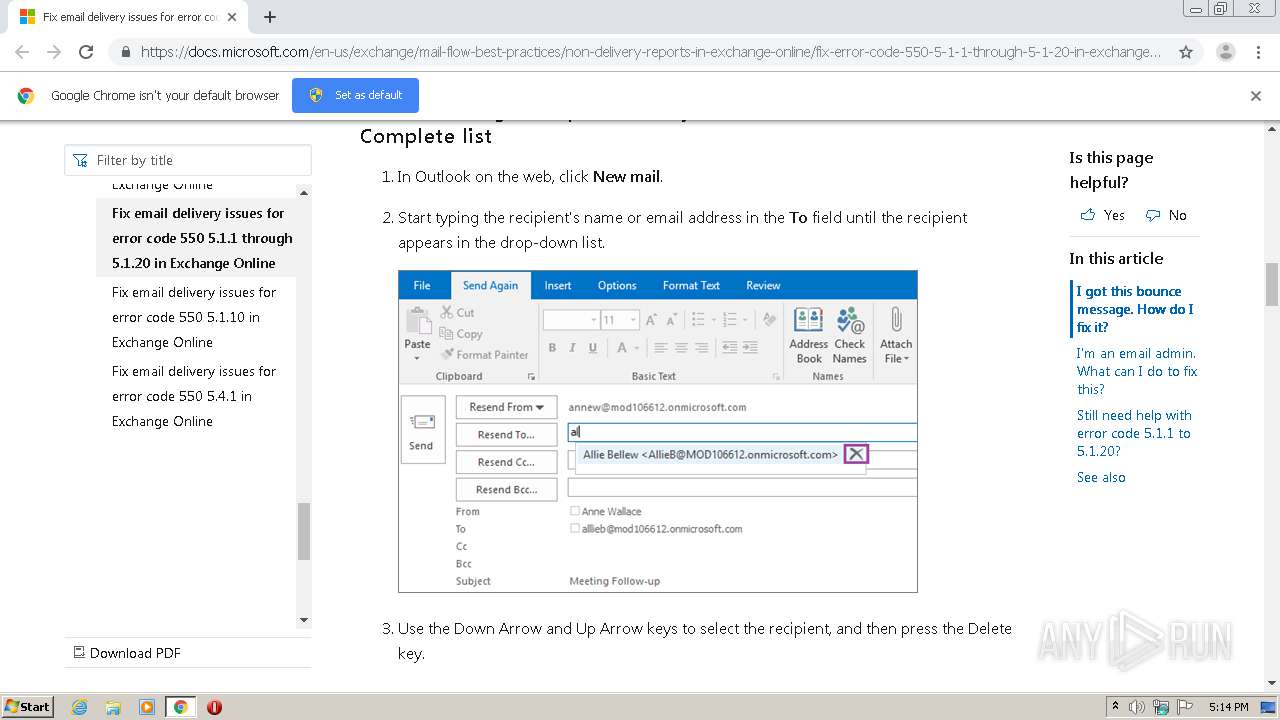Click the red stop-sign taskbar icon
This screenshot has height=720, width=1280.
[214, 707]
